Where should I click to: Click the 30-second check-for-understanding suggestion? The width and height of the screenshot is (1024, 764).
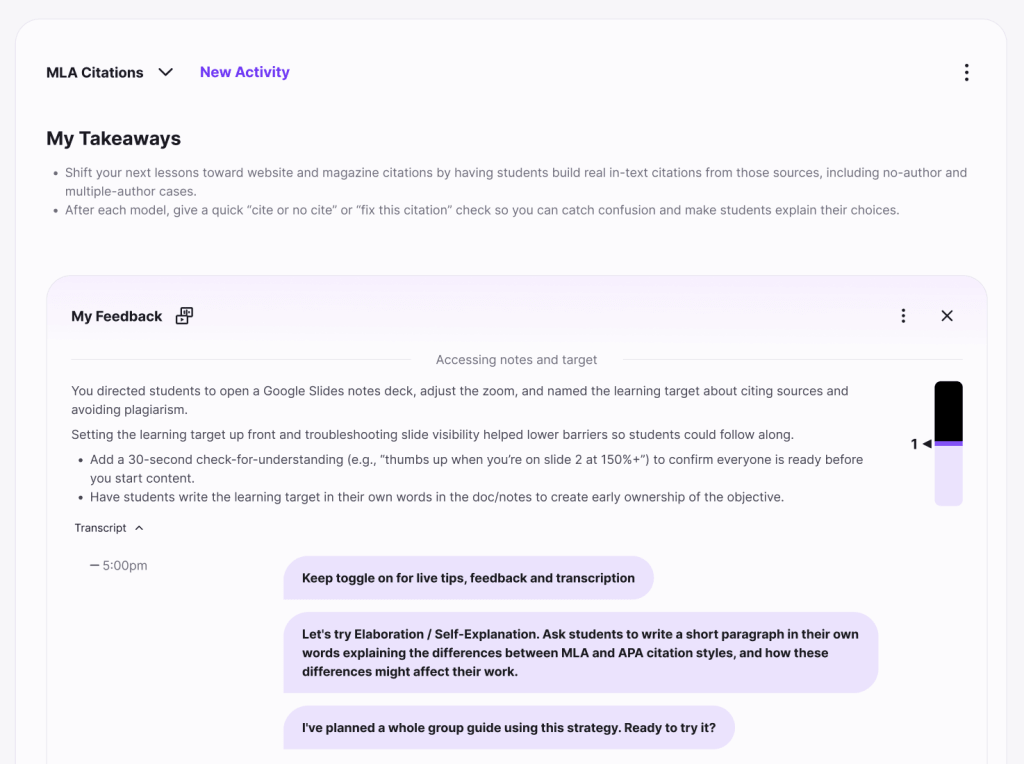coord(476,468)
